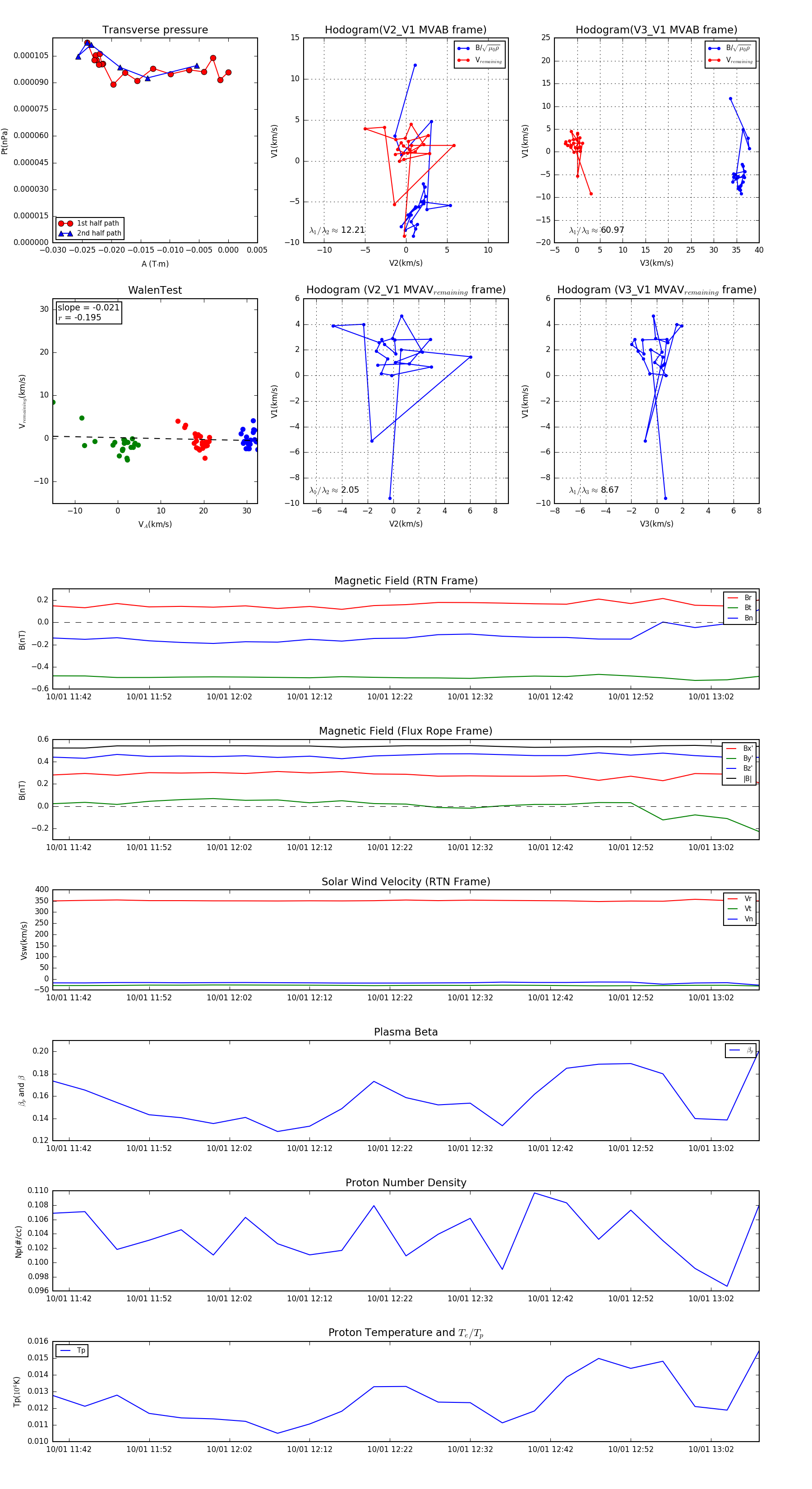Click 'B(nT)' y-axis label of RTN Frame plot

tap(22, 639)
